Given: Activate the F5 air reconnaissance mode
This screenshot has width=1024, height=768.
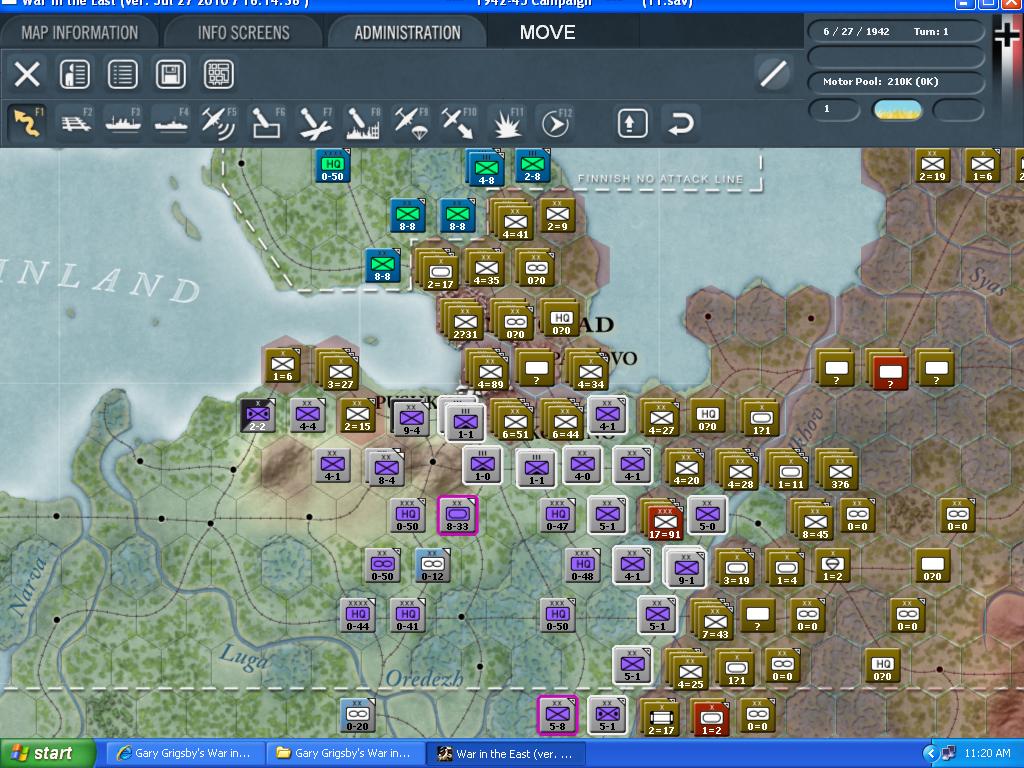Looking at the screenshot, I should tap(217, 122).
